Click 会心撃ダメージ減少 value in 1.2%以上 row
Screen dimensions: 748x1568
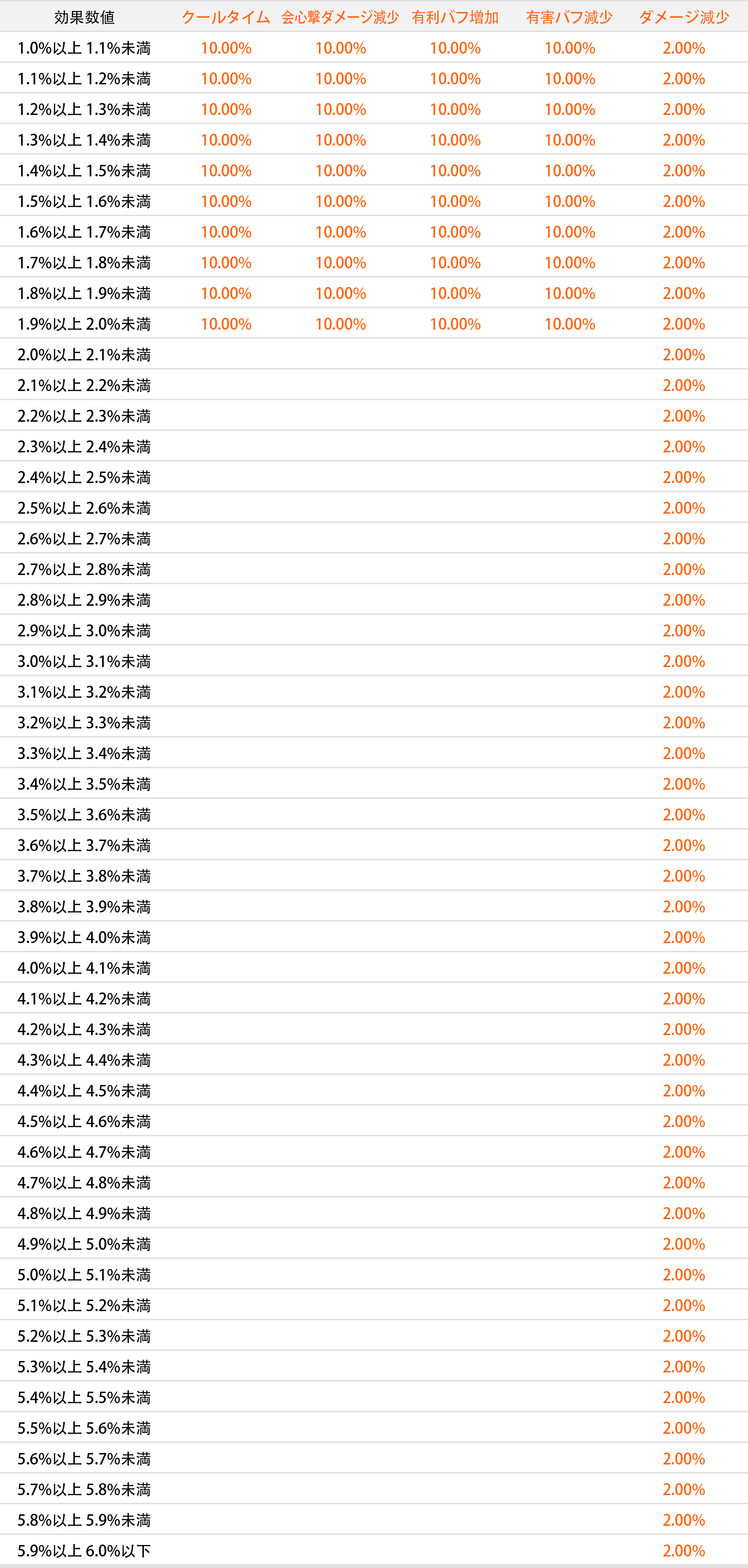coord(340,110)
